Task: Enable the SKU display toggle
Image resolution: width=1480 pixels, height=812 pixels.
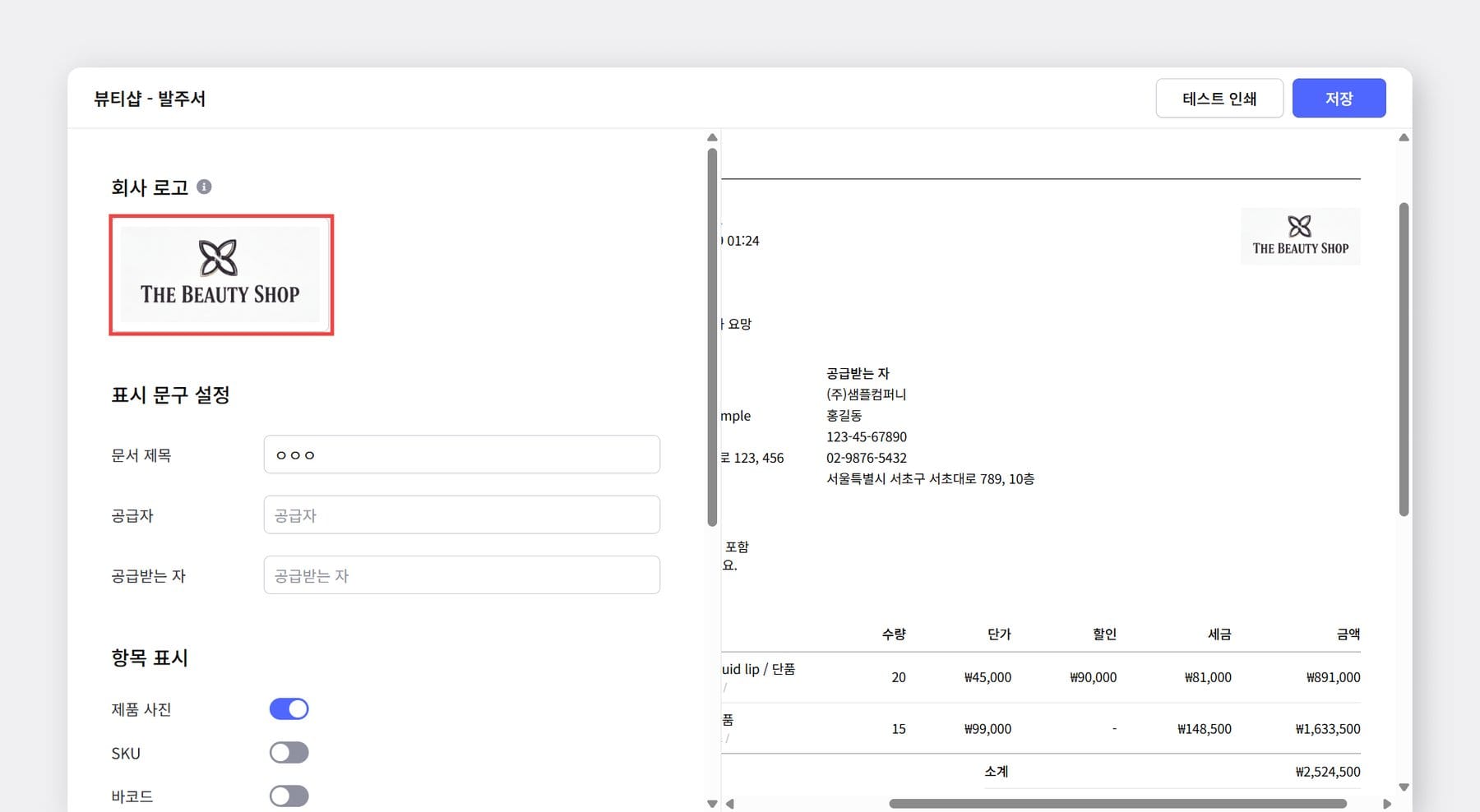Action: pos(289,752)
